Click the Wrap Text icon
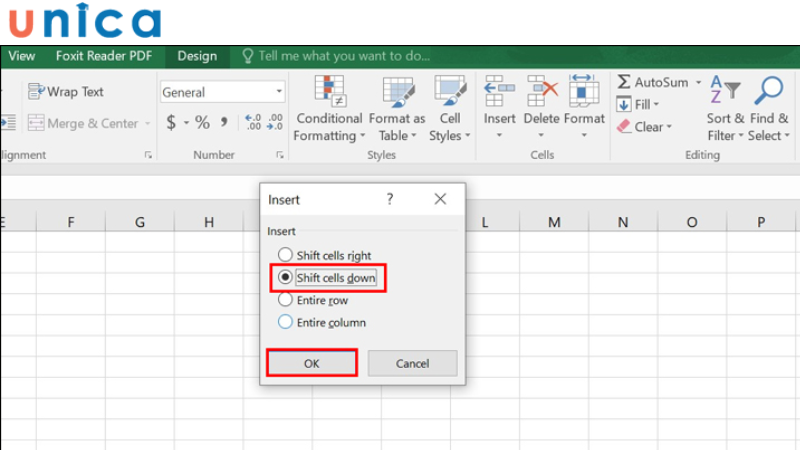The height and width of the screenshot is (450, 800). pos(36,92)
